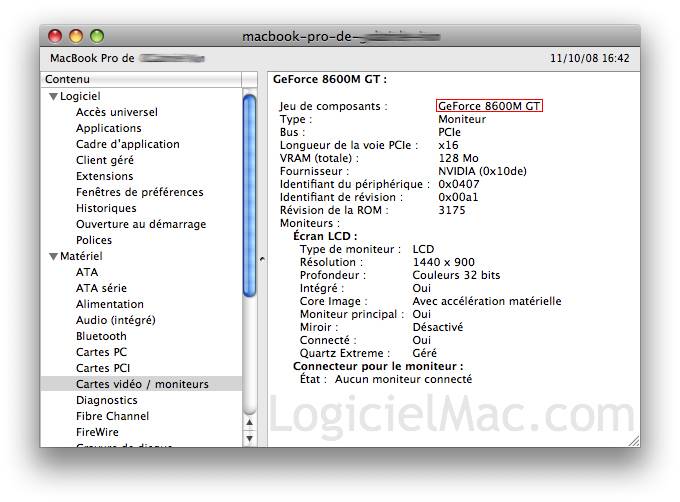680x502 pixels.
Task: Select Accès universel in sidebar
Action: pyautogui.click(x=117, y=112)
